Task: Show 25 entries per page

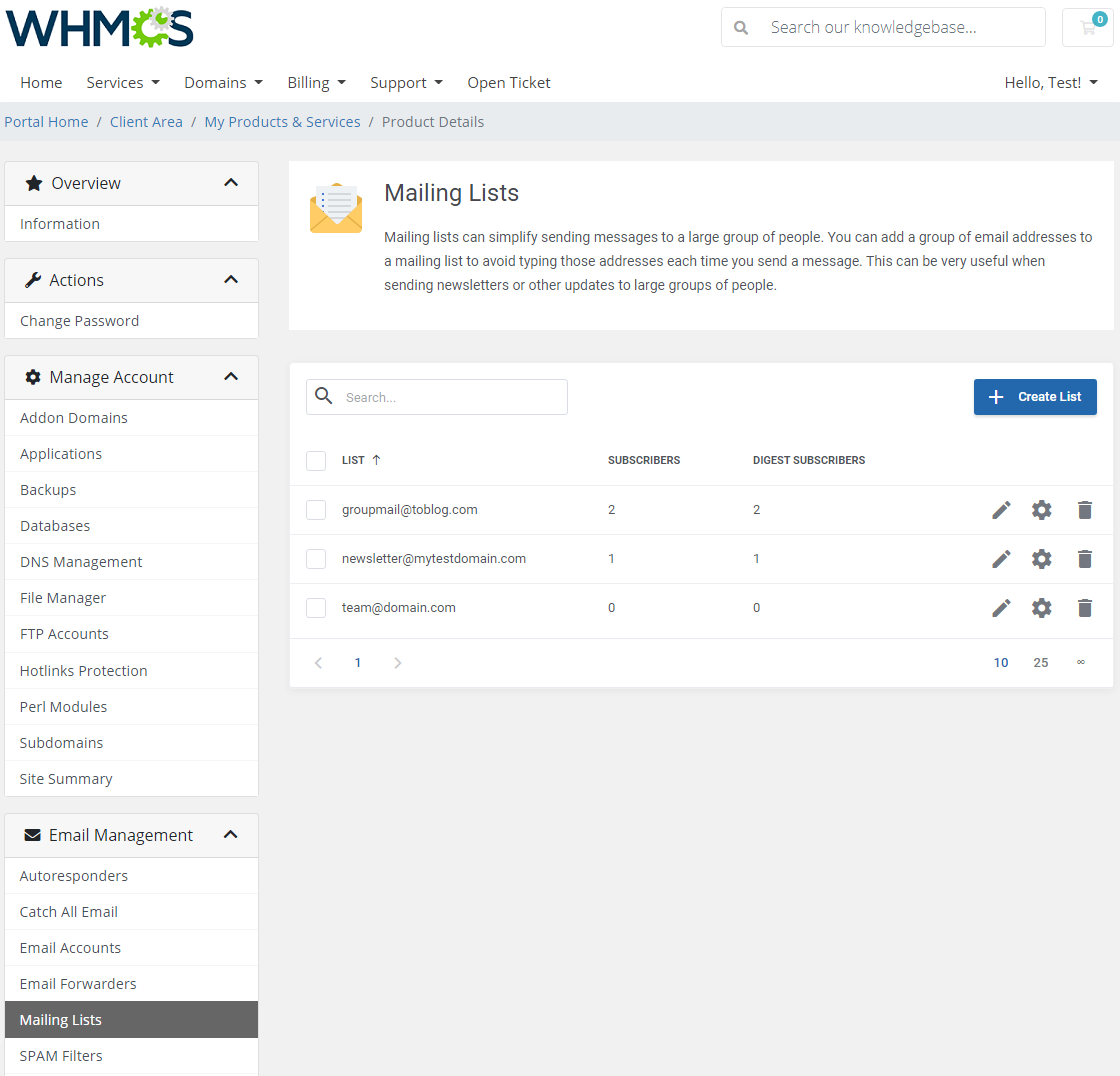Action: click(1041, 663)
